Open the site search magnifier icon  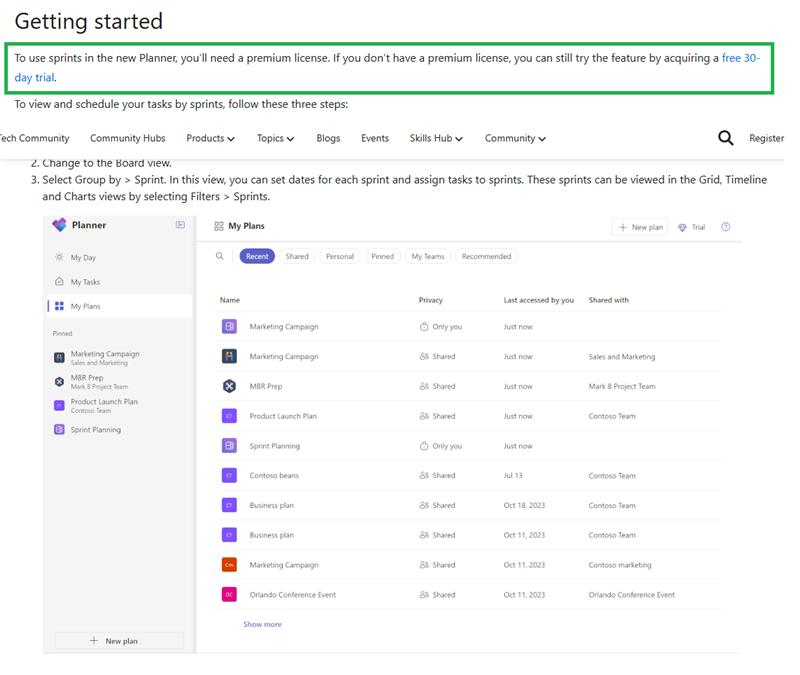coord(726,138)
